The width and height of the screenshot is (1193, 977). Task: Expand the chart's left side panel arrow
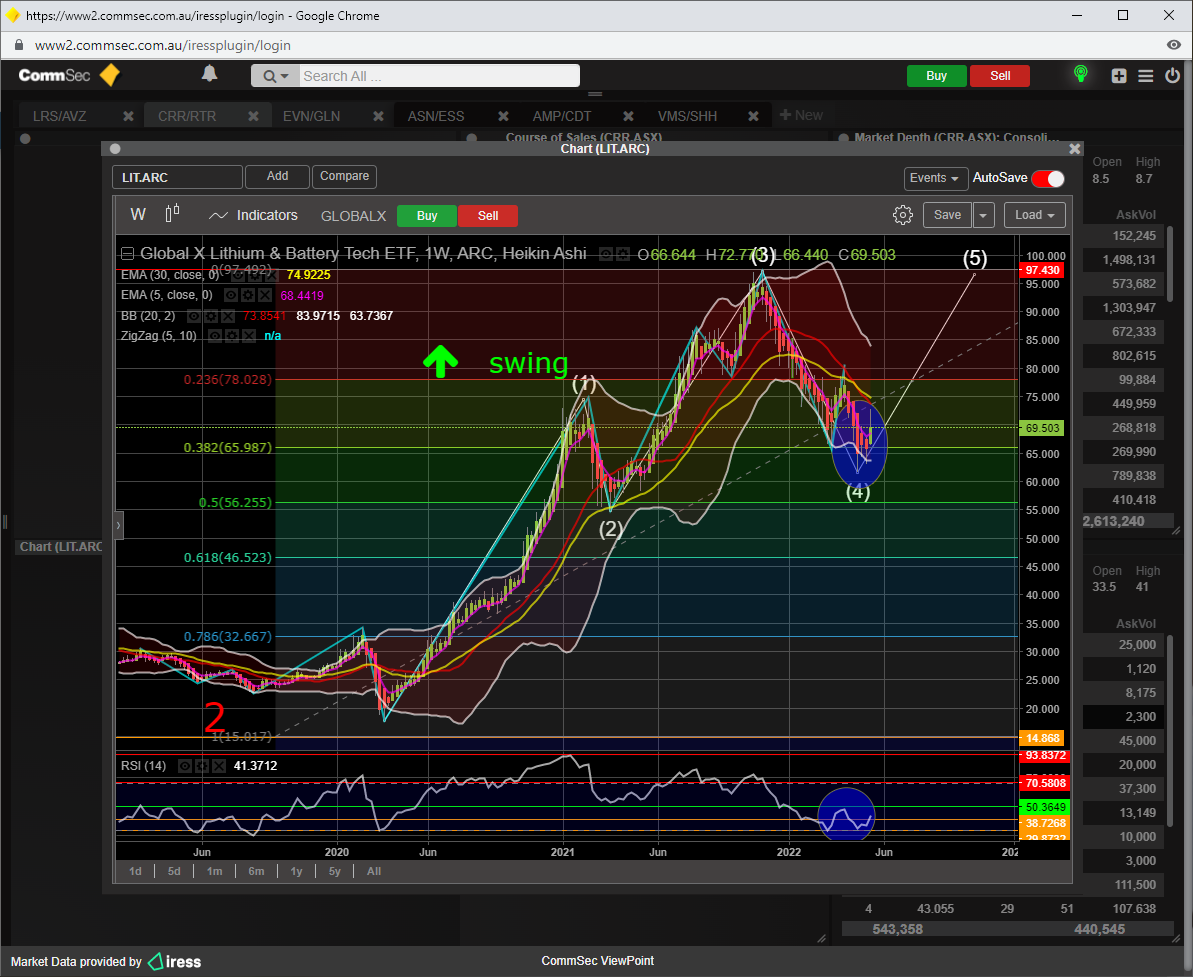click(x=119, y=525)
